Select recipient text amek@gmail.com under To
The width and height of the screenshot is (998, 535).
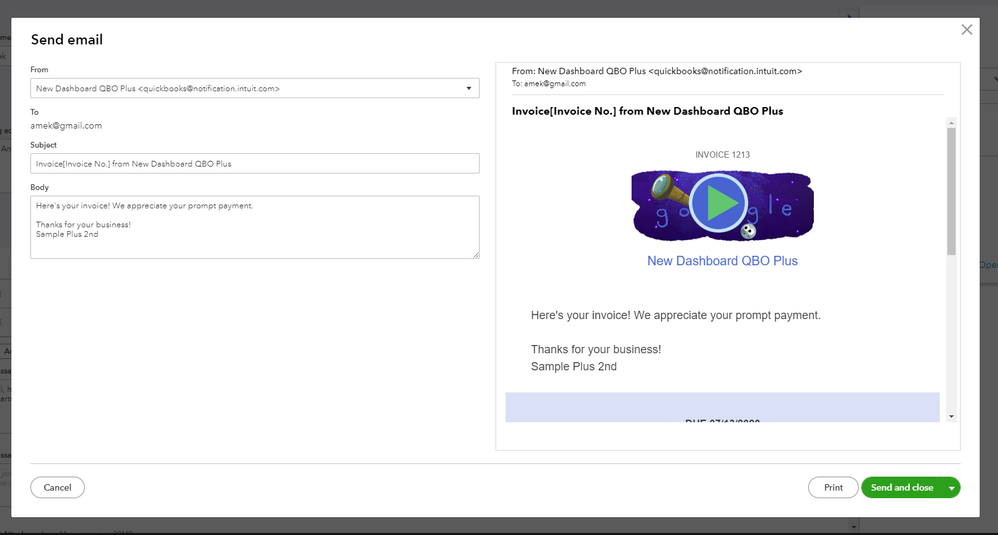tap(66, 126)
